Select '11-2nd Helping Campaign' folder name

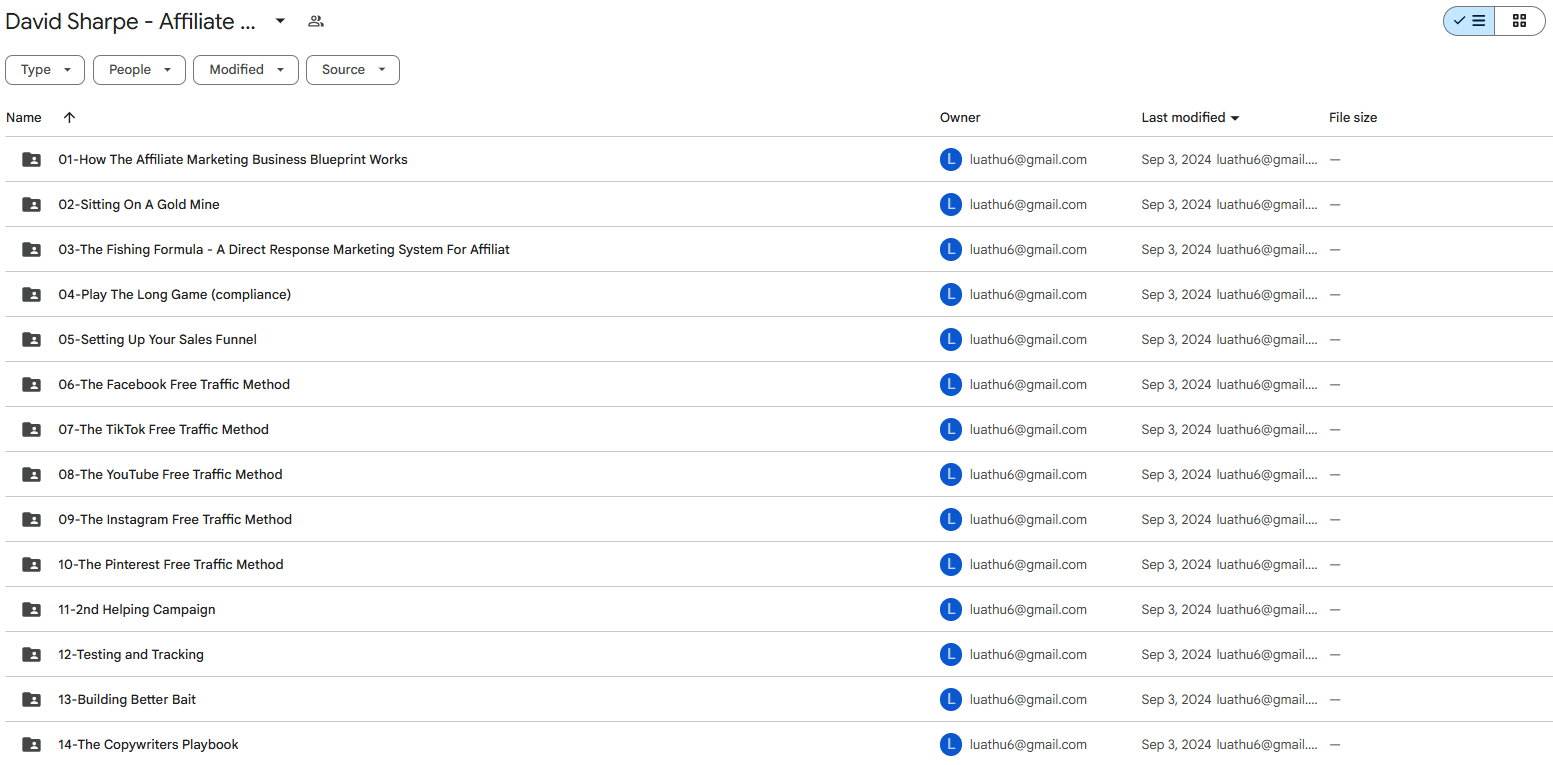pos(137,610)
